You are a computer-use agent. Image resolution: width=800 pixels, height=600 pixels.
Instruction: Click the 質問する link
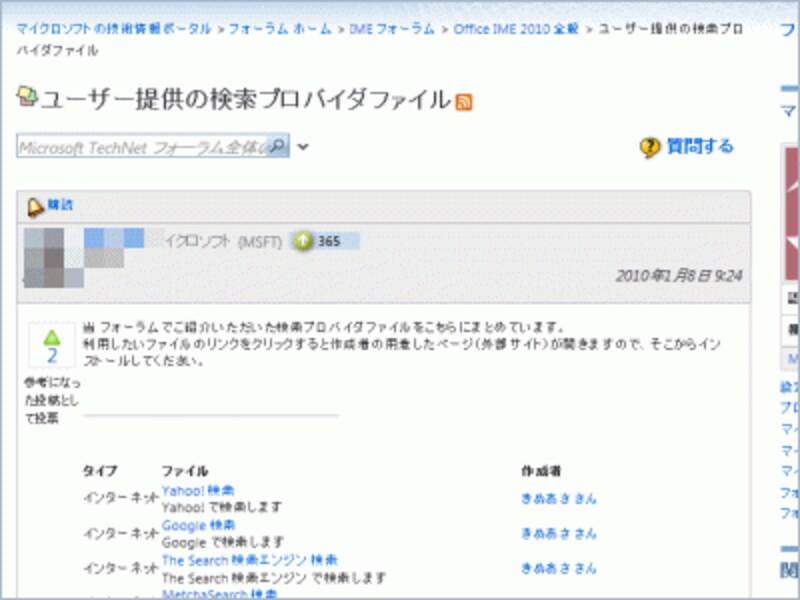(x=700, y=146)
